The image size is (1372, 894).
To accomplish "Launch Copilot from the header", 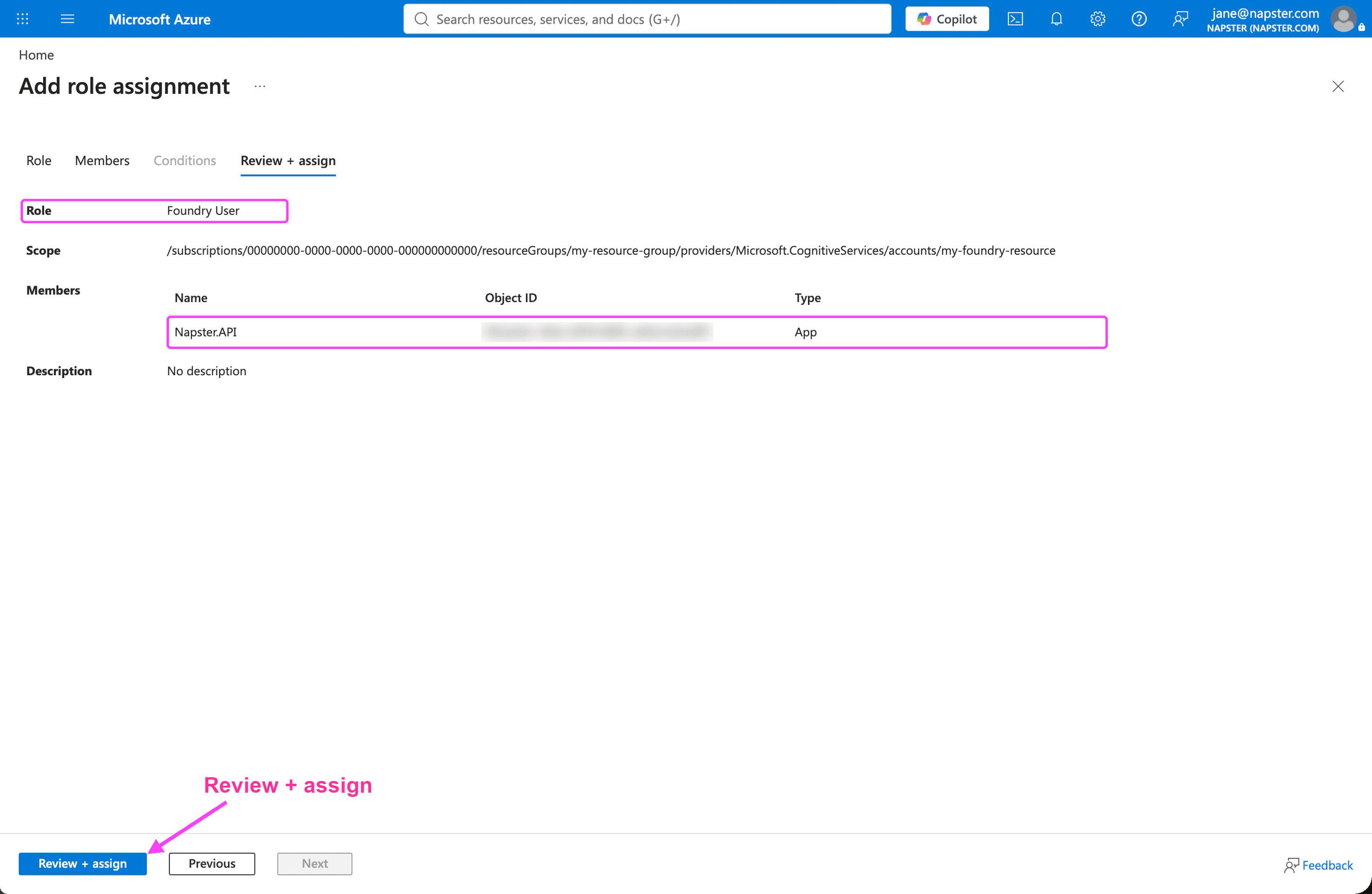I will pyautogui.click(x=946, y=19).
